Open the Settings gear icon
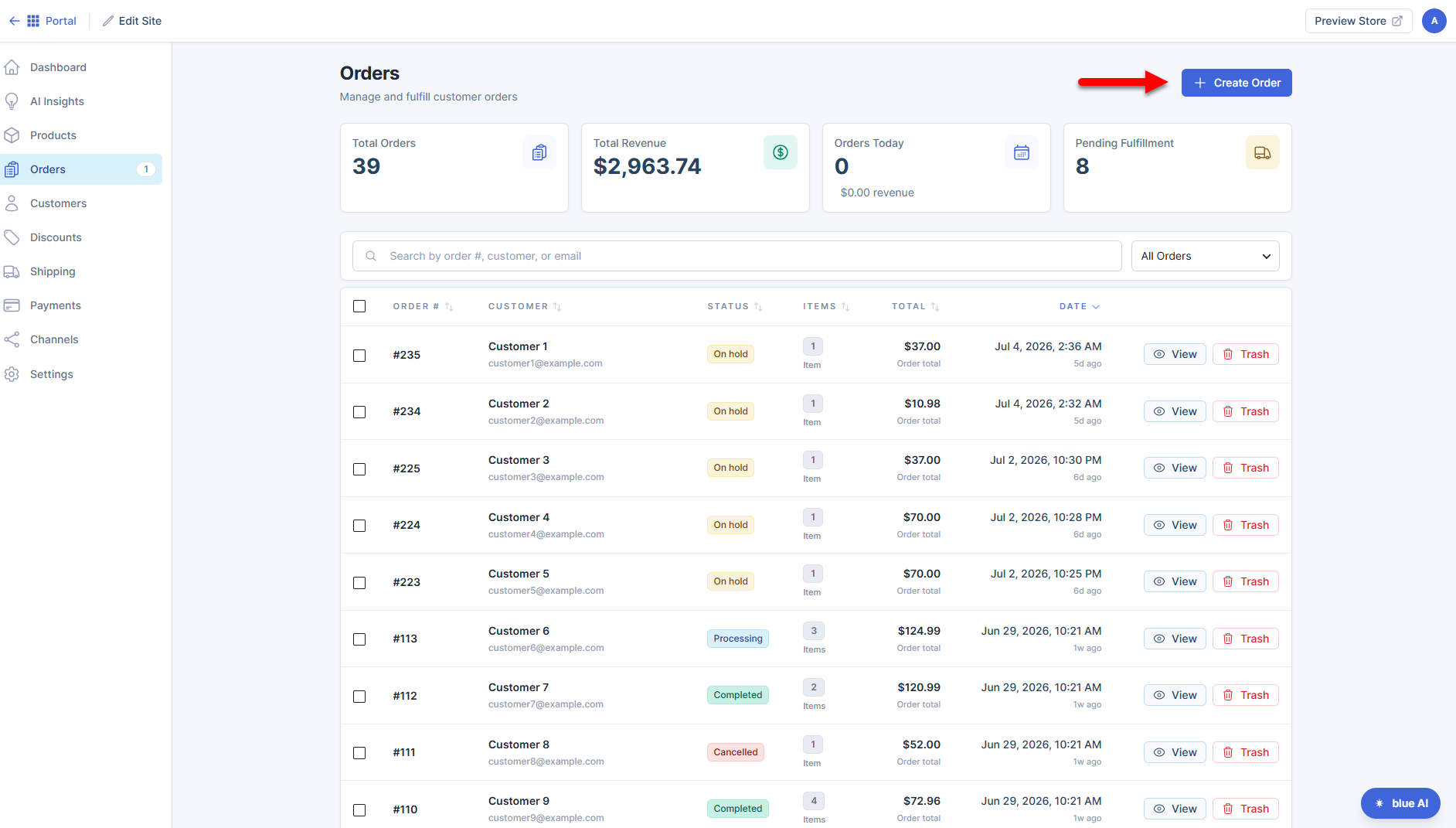 12,374
